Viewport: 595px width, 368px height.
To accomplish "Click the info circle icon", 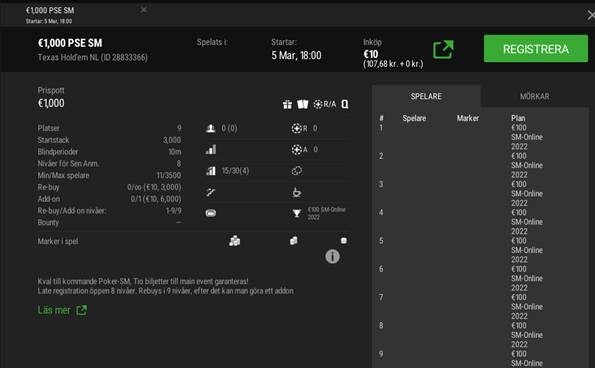I will click(x=332, y=256).
